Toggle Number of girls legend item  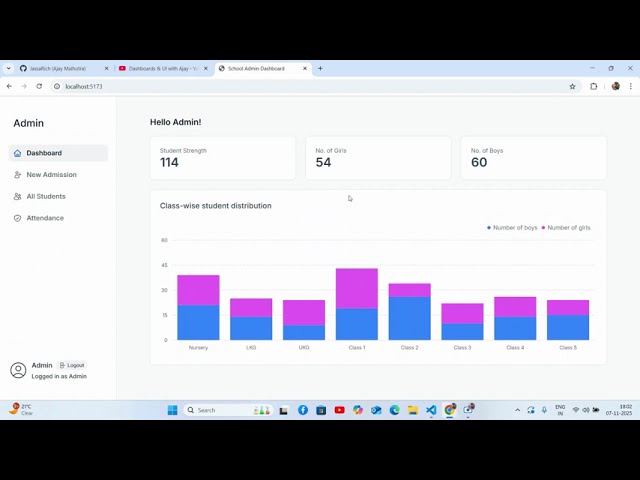coord(566,228)
